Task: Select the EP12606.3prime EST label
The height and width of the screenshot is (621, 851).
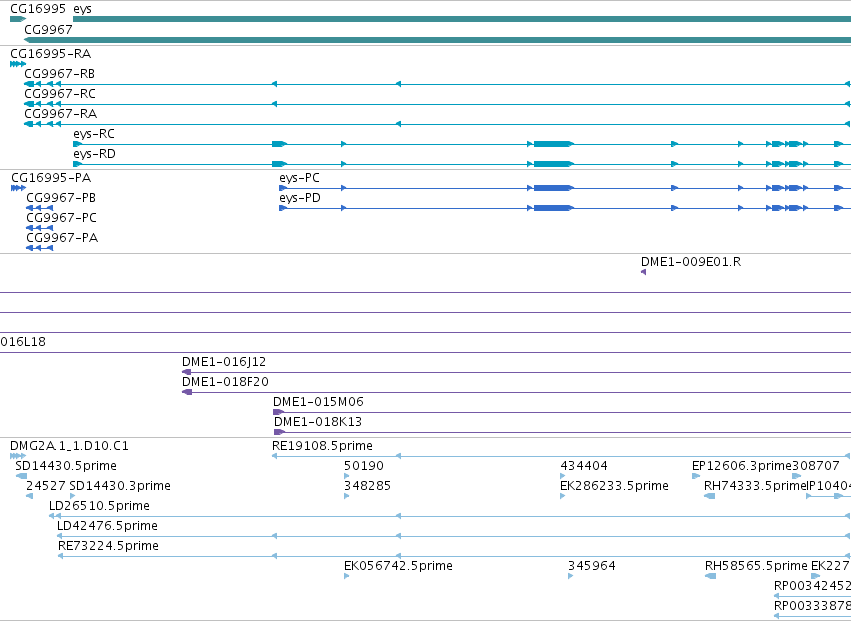Action: 742,466
